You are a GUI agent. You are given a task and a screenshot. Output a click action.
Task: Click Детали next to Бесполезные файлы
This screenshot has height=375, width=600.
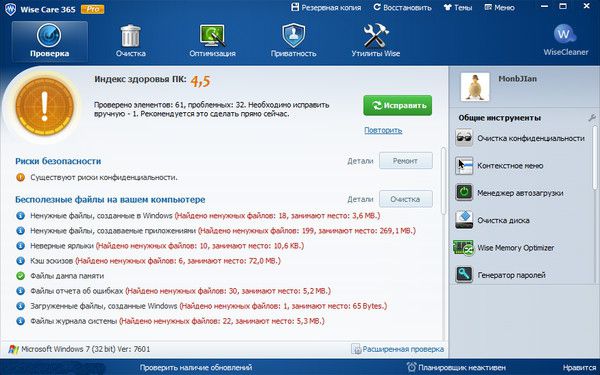coord(360,199)
